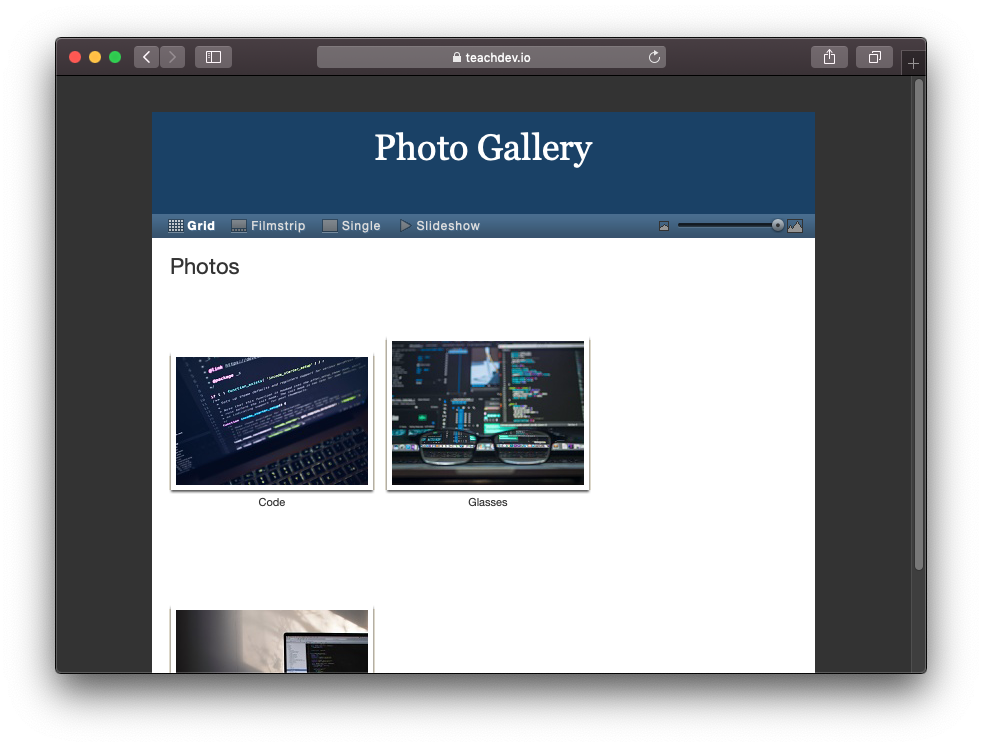The width and height of the screenshot is (982, 747).
Task: Open the Glasses photo thumbnail
Action: click(x=488, y=413)
